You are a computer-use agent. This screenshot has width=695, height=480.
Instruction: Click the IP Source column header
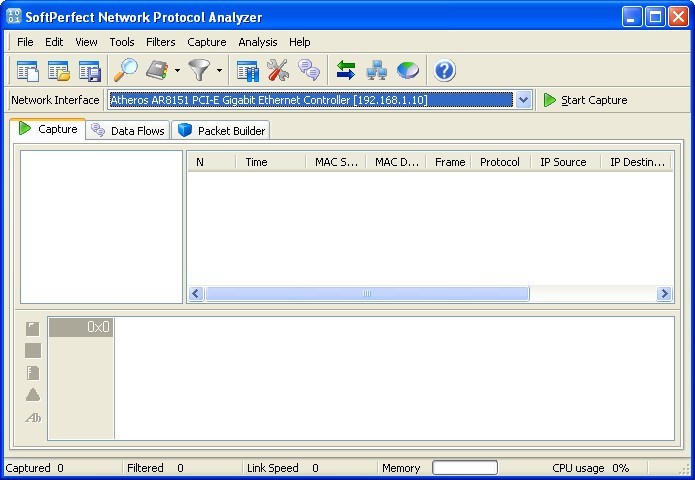coord(566,162)
